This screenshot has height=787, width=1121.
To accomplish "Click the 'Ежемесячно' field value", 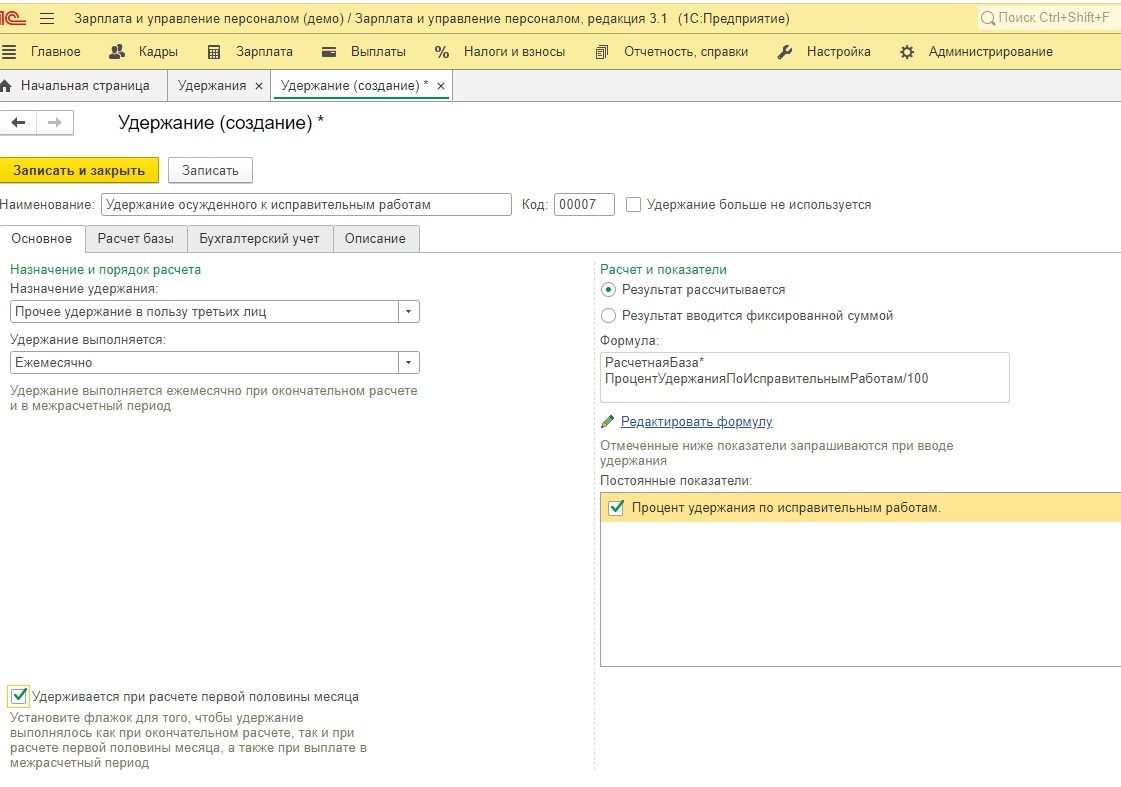I will tap(204, 362).
